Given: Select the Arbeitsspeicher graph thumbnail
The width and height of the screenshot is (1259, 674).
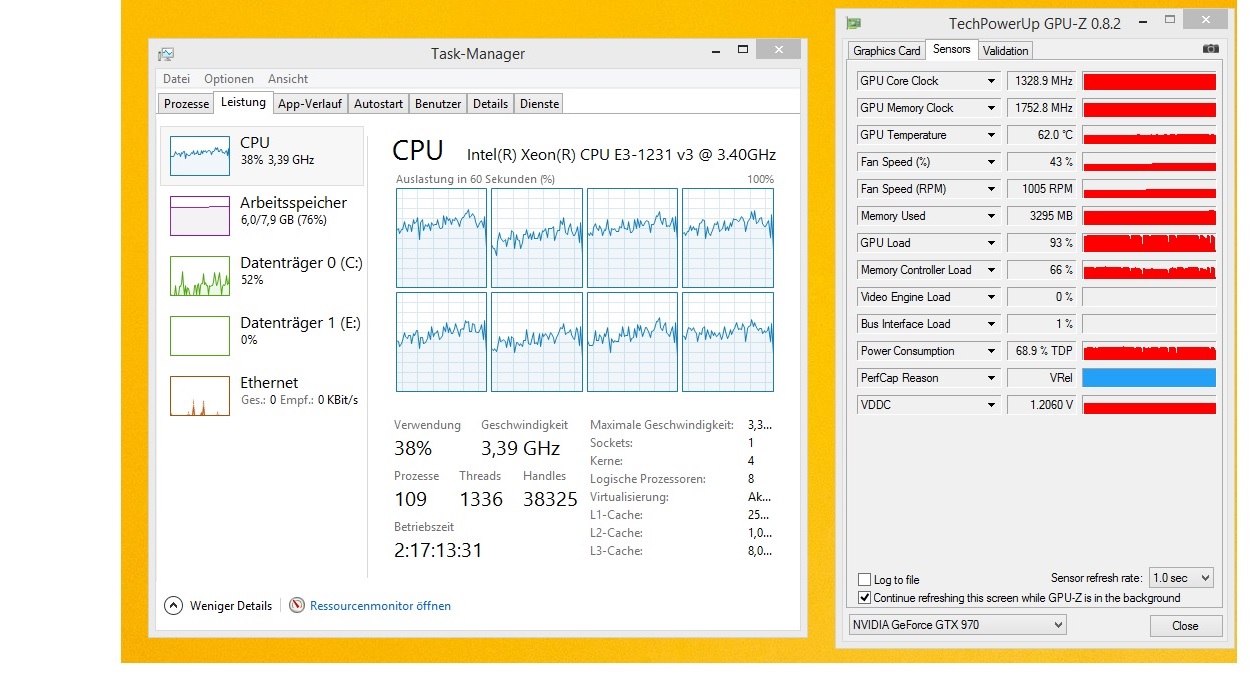Looking at the screenshot, I should pyautogui.click(x=199, y=215).
